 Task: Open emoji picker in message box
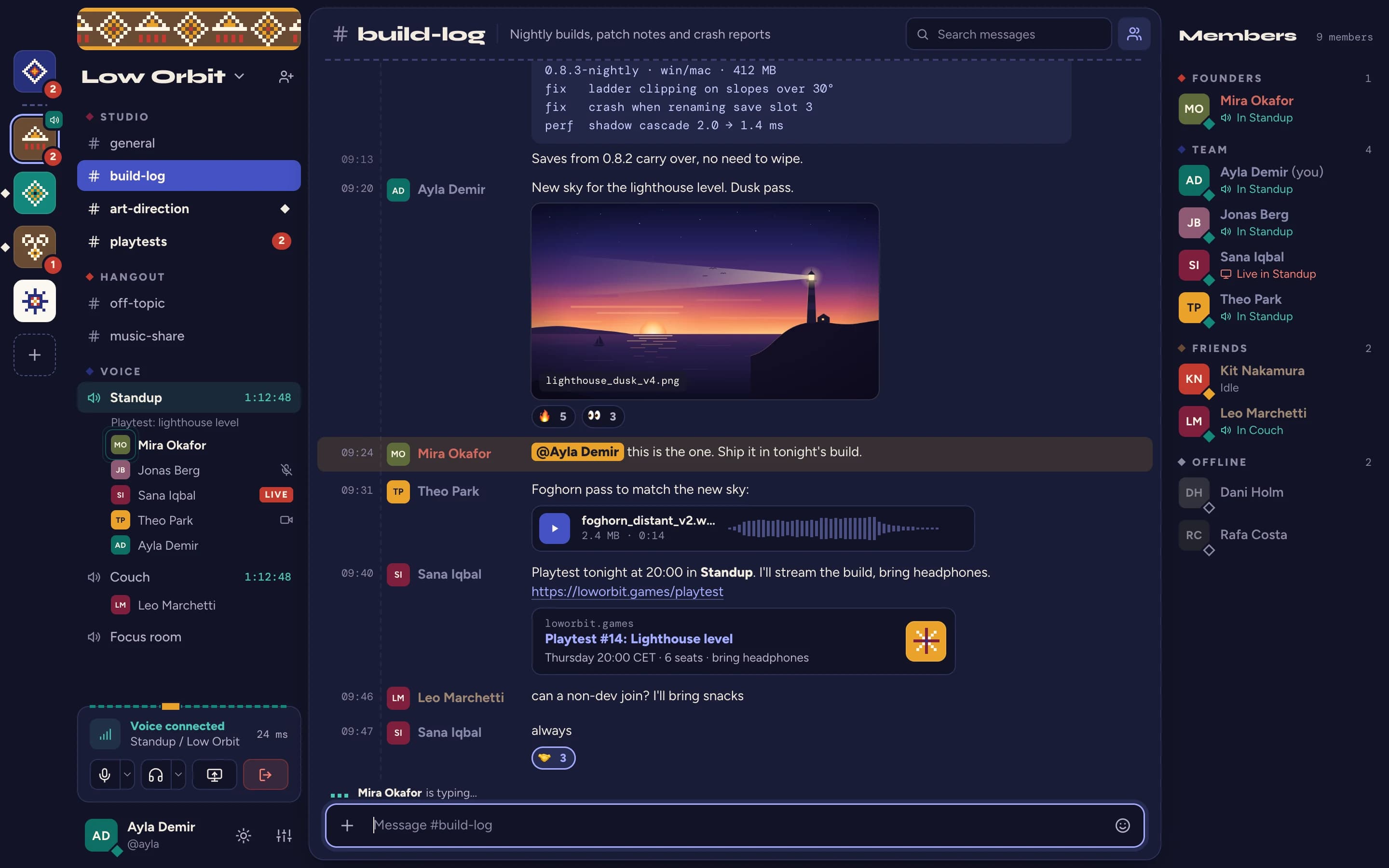tap(1122, 825)
